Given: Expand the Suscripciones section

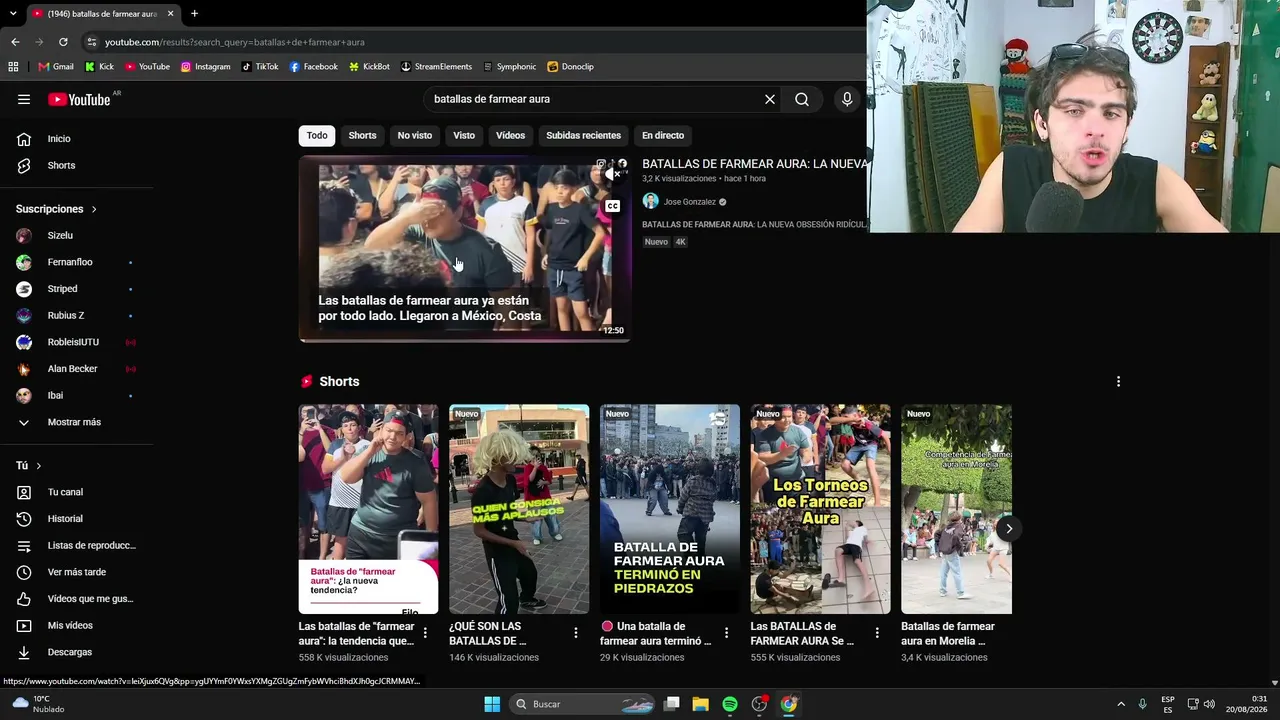Looking at the screenshot, I should pyautogui.click(x=56, y=209).
